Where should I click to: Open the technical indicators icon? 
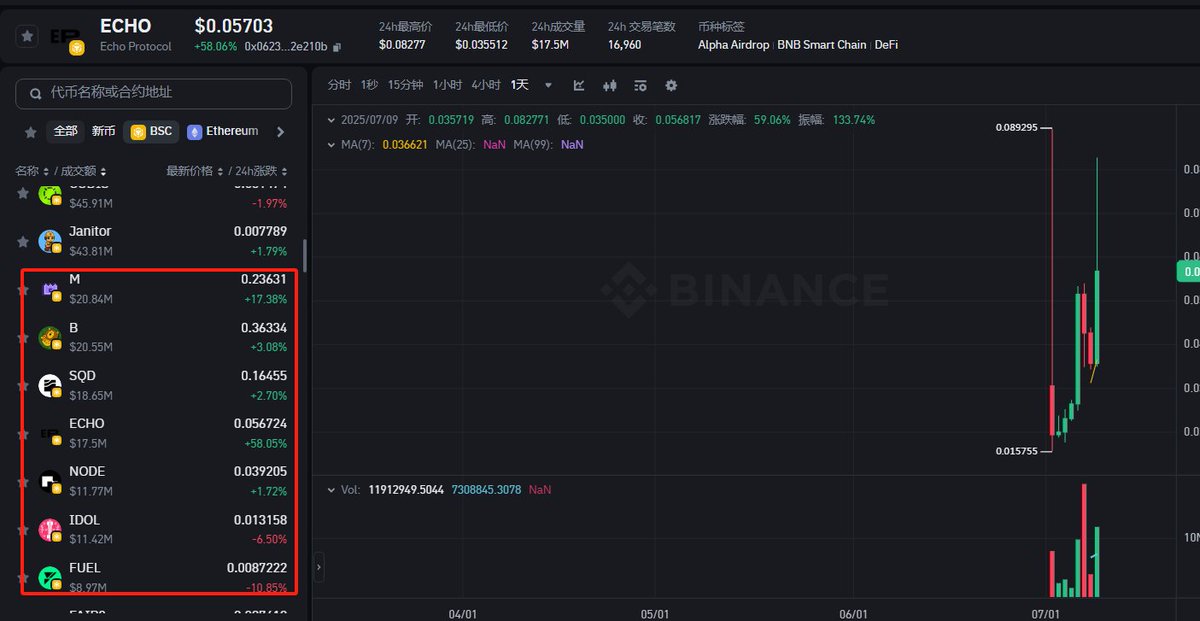tap(640, 86)
